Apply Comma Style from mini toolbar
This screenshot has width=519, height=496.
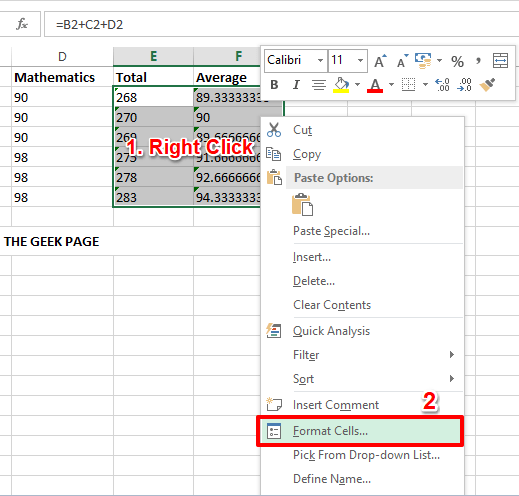click(x=478, y=61)
